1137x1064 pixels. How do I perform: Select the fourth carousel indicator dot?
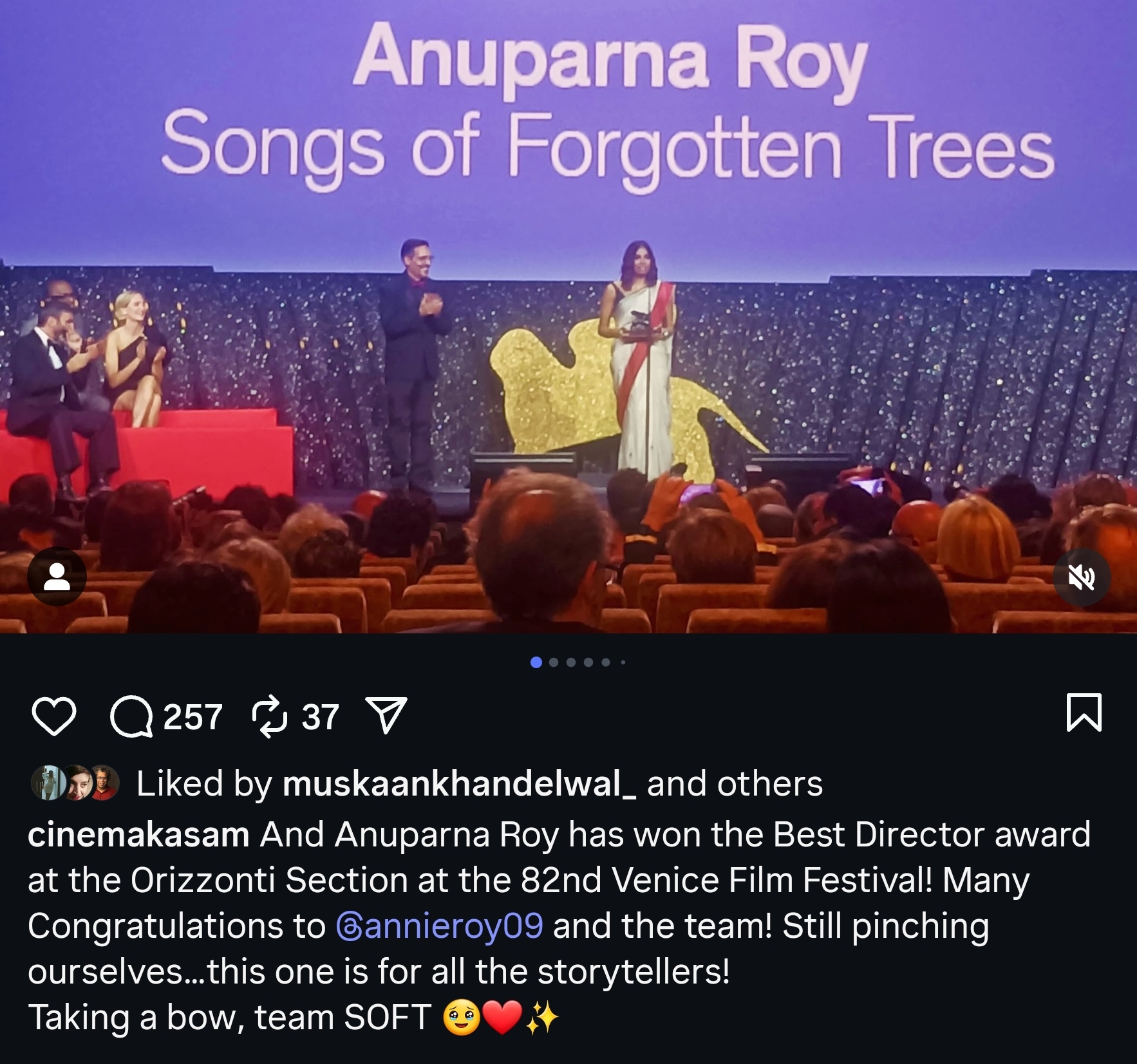click(x=588, y=662)
